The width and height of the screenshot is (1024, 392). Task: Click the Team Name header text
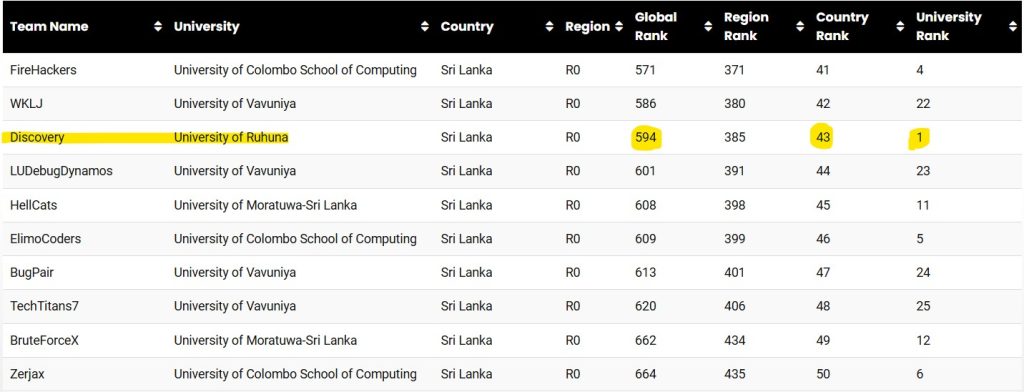49,27
